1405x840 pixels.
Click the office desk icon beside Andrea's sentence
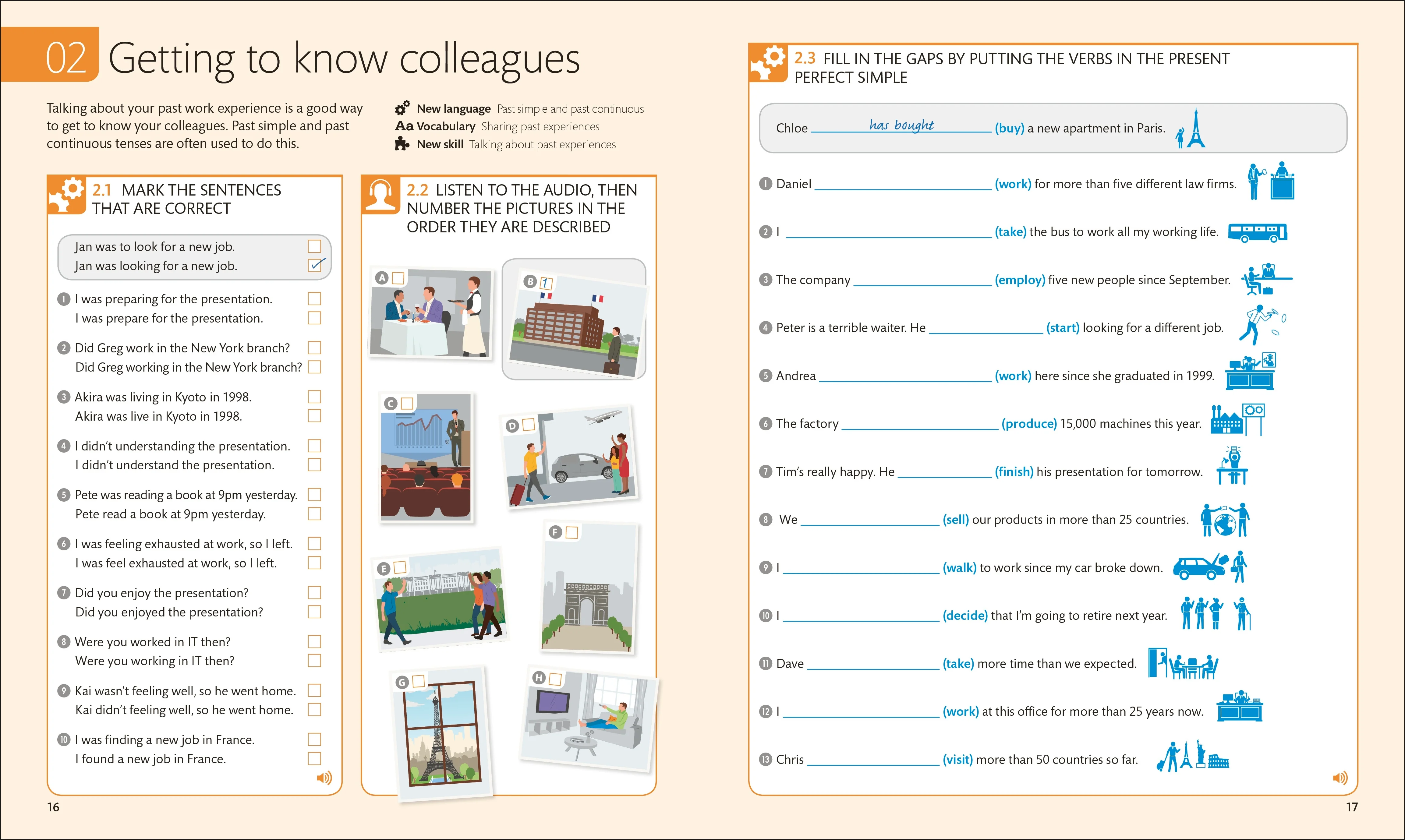pyautogui.click(x=1251, y=371)
